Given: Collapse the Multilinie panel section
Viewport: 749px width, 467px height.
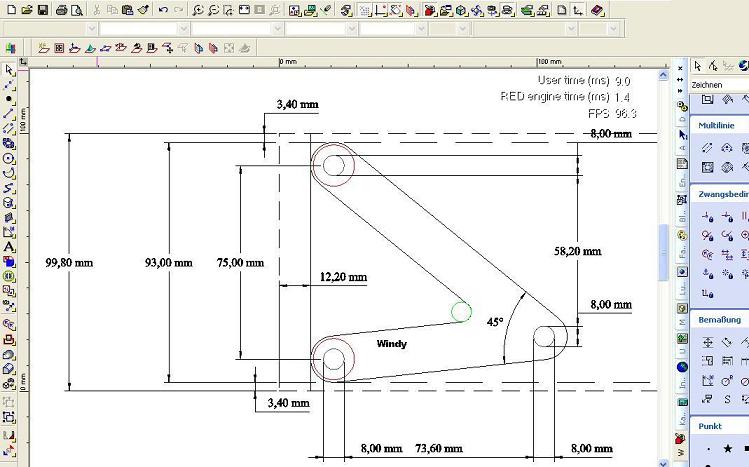Looking at the screenshot, I should pos(719,125).
